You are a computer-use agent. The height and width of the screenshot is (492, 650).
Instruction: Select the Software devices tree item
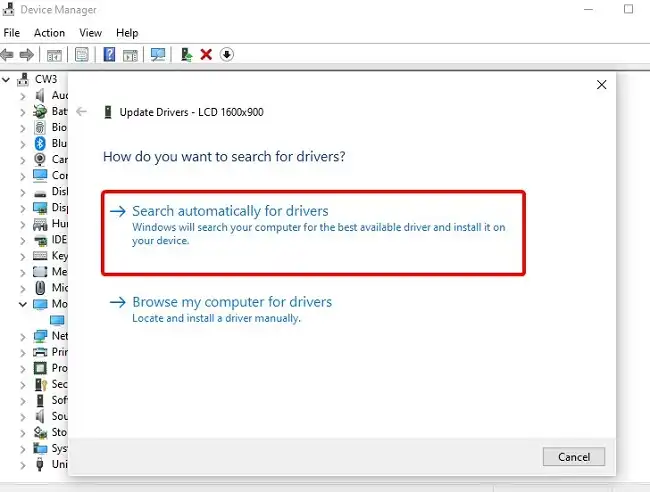[60, 400]
